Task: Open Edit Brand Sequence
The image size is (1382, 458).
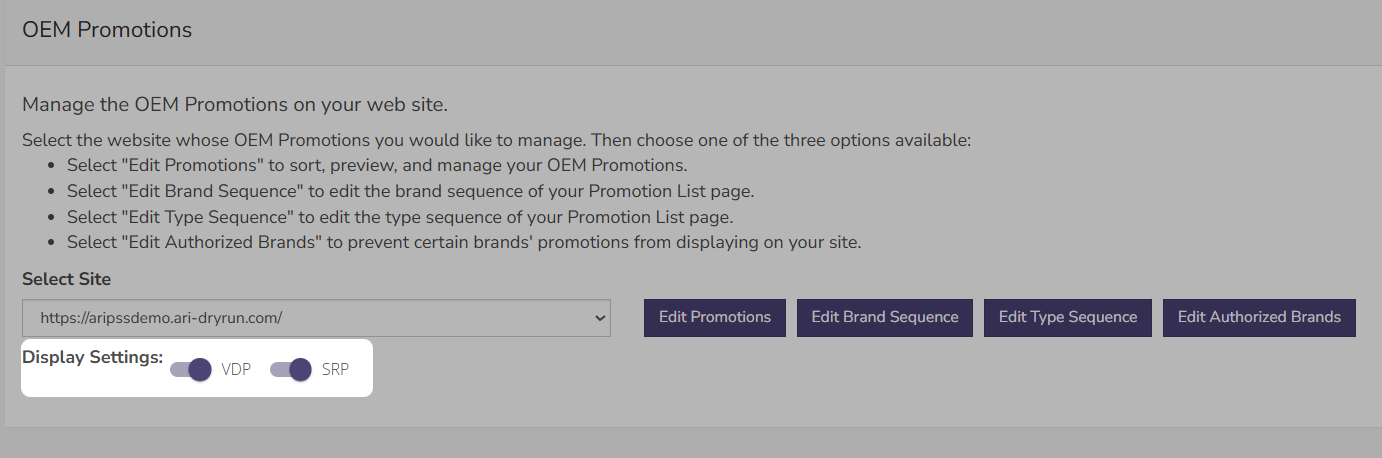Action: pyautogui.click(x=885, y=317)
